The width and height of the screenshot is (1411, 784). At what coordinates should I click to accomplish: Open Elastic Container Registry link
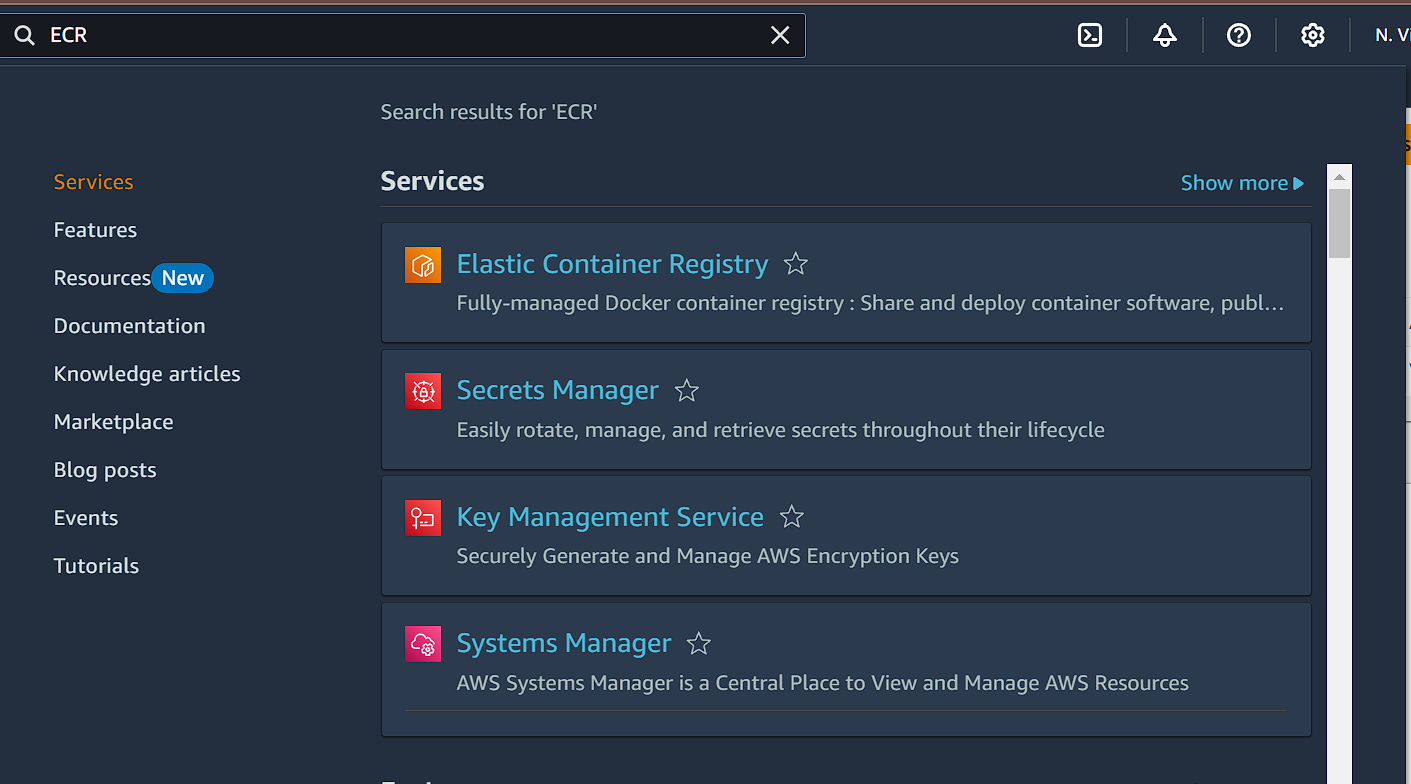(612, 264)
